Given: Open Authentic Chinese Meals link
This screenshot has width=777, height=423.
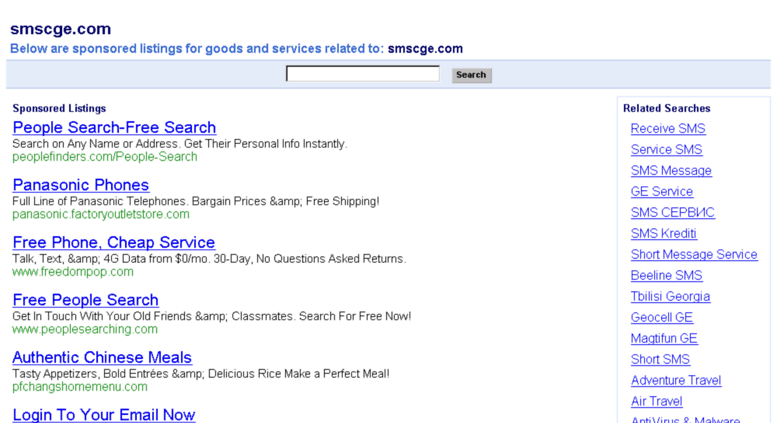Looking at the screenshot, I should 102,357.
